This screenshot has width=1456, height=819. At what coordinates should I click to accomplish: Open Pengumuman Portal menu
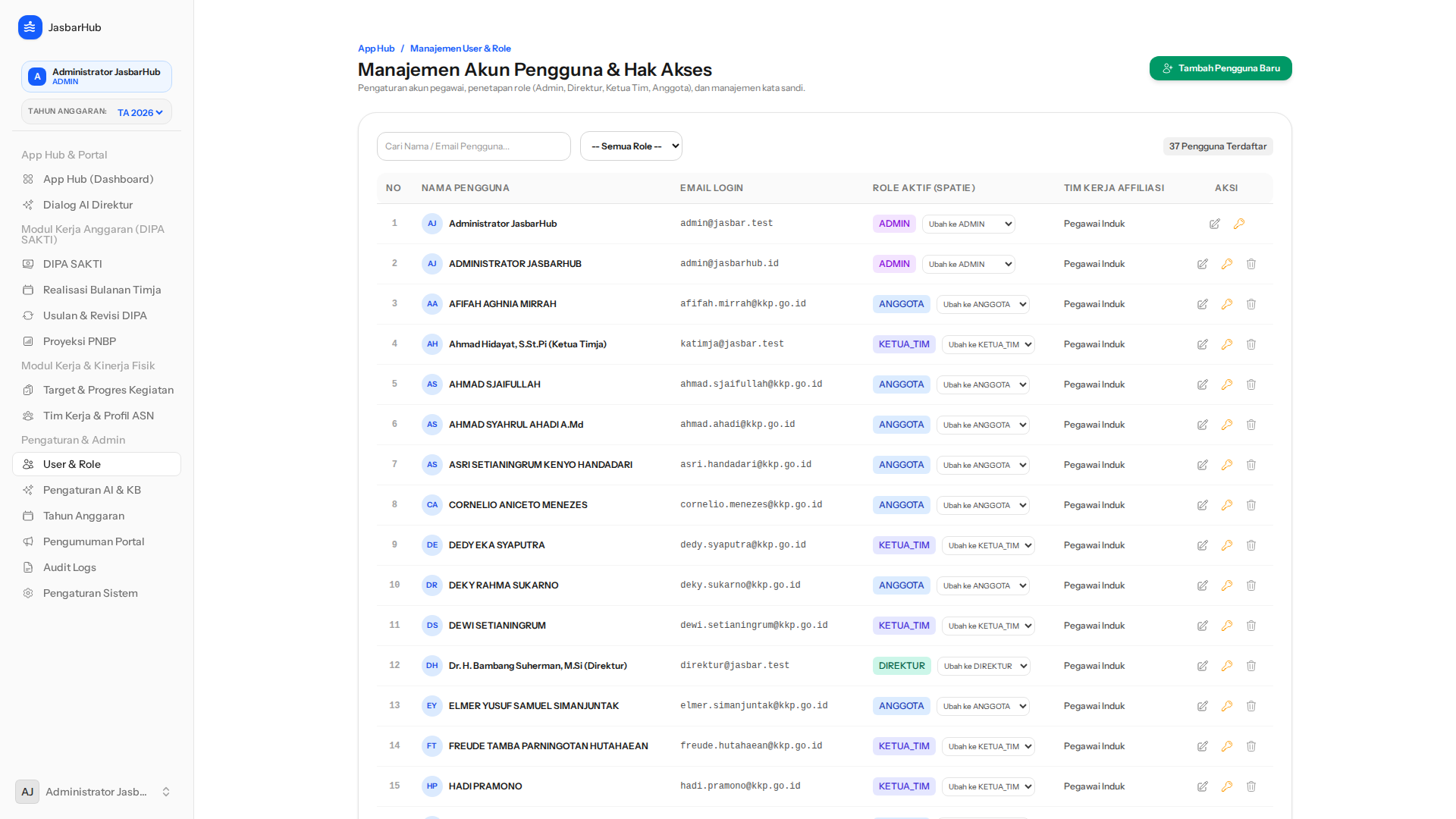97,541
